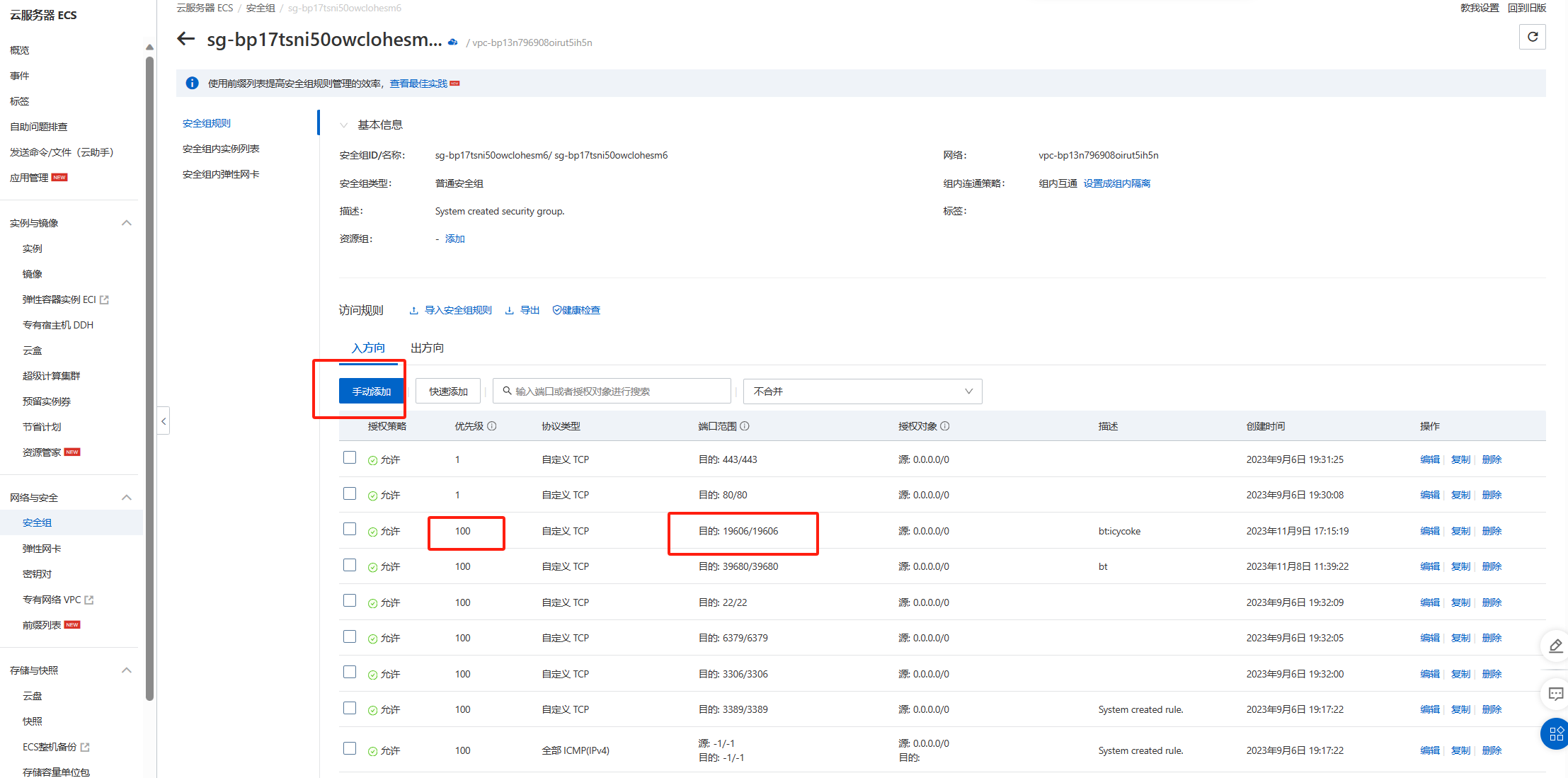Click the green allow icon in the 443/443 row
Viewport: 1568px width, 778px height.
coord(372,460)
